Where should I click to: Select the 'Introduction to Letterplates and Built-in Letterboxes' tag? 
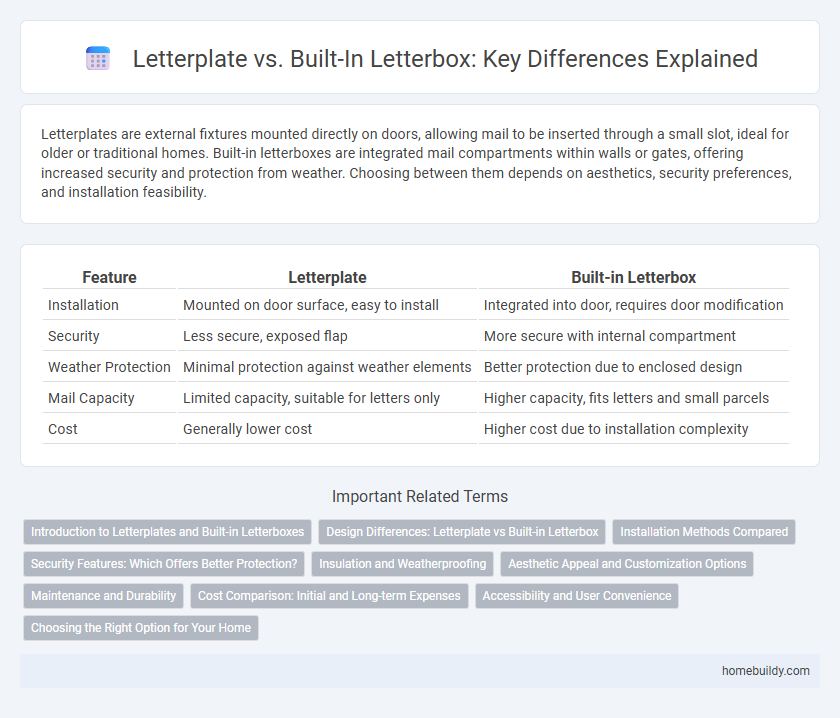[167, 532]
